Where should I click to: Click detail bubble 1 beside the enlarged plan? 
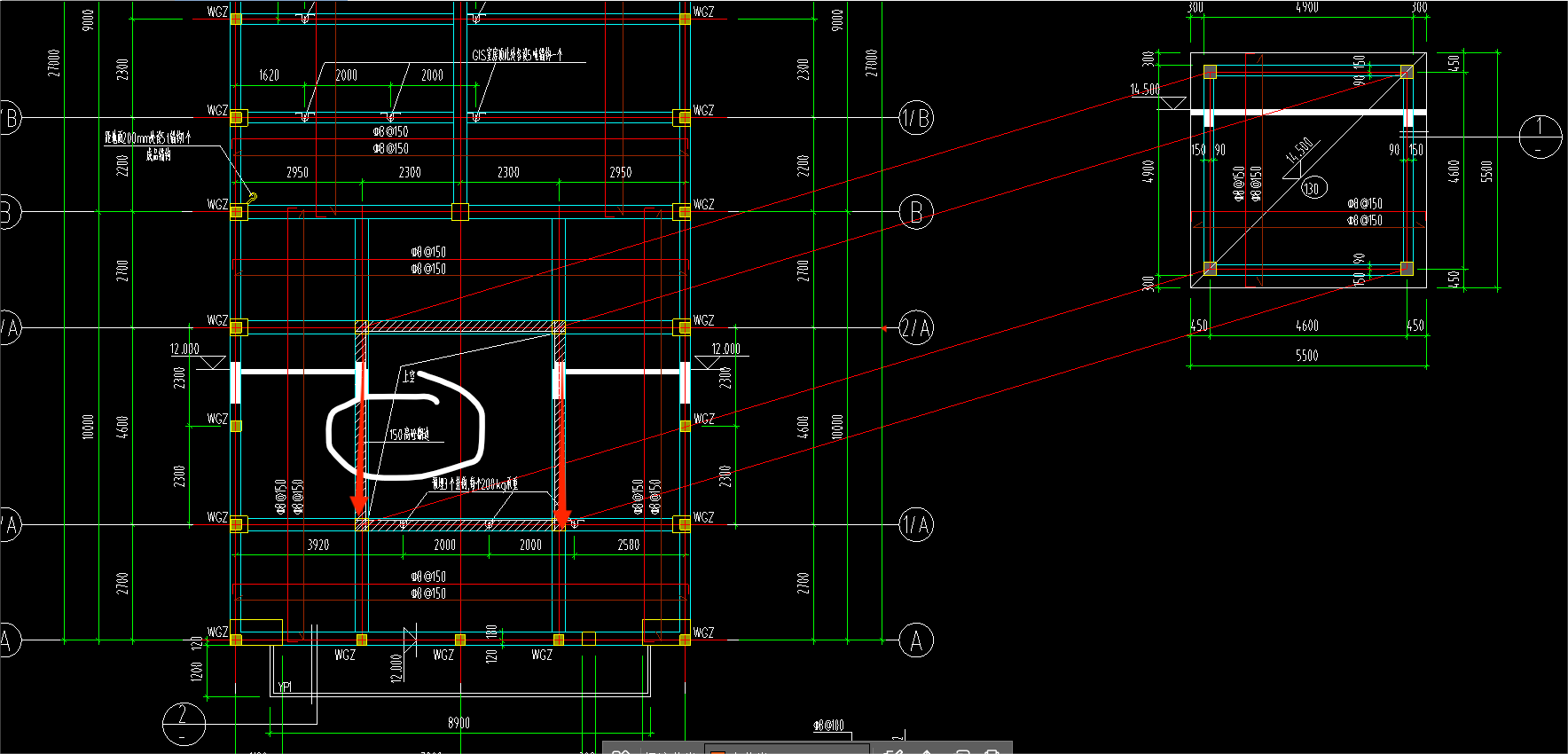[1540, 137]
